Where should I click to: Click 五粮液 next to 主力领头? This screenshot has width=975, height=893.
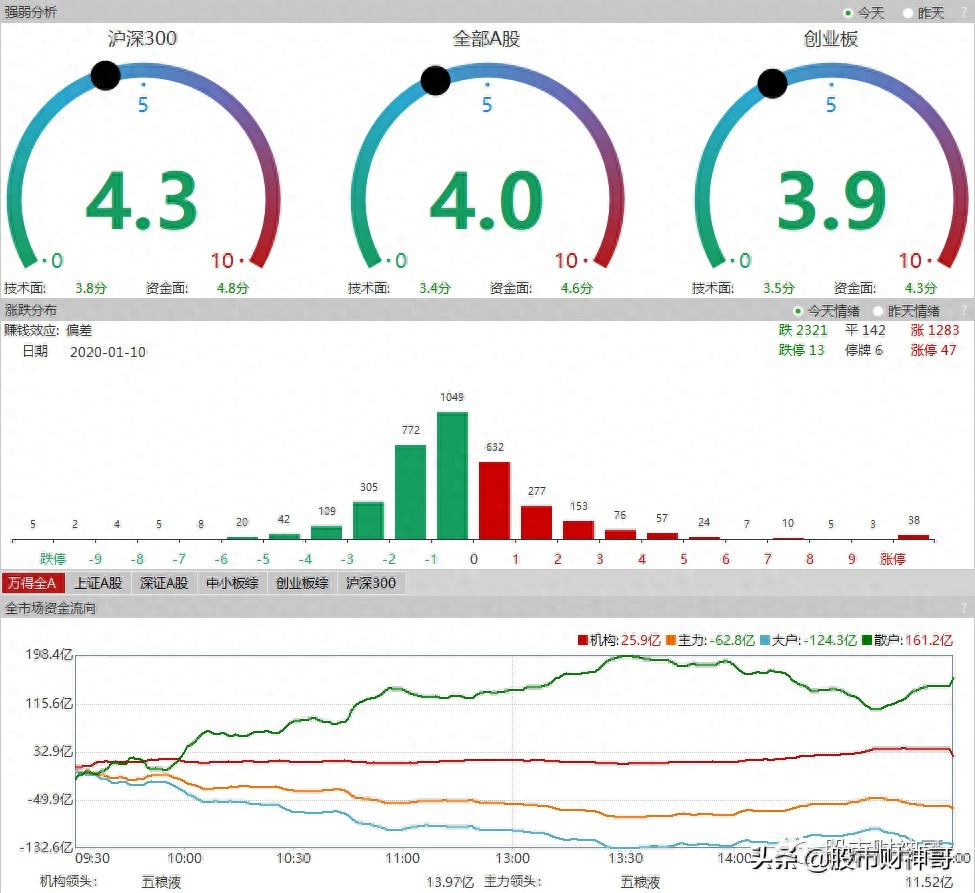coord(640,882)
